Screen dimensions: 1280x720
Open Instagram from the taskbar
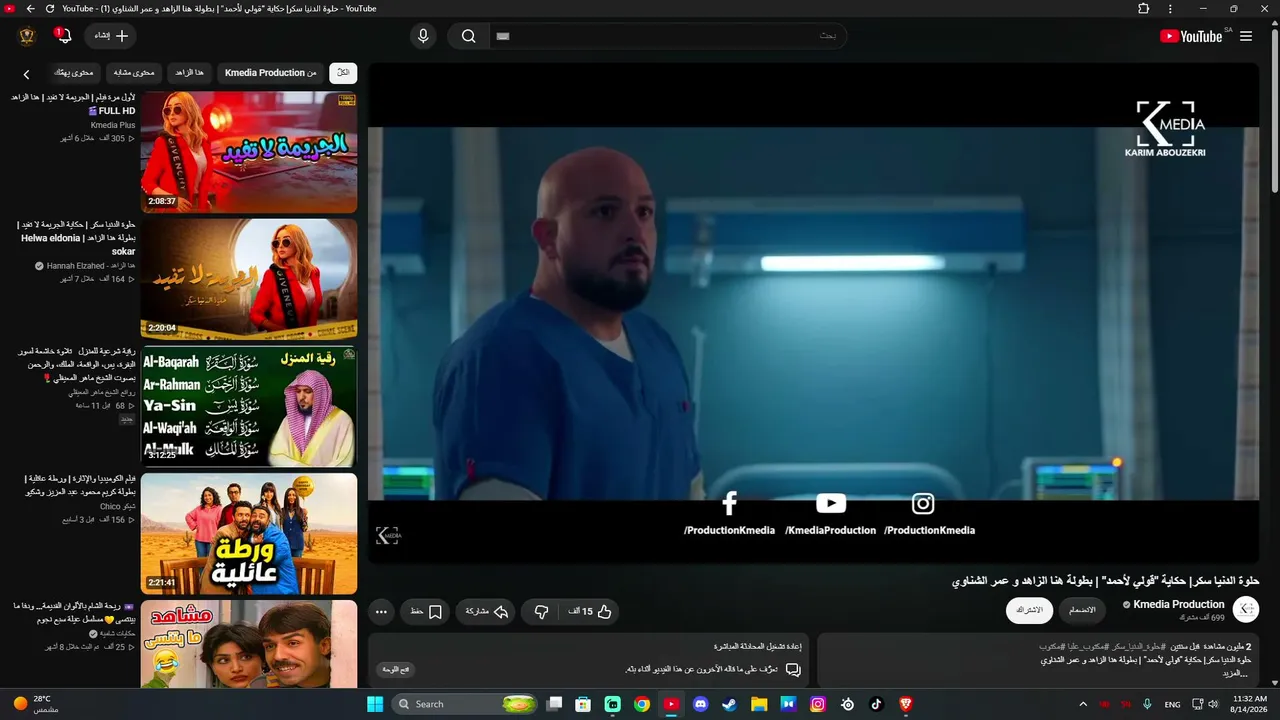tap(818, 704)
